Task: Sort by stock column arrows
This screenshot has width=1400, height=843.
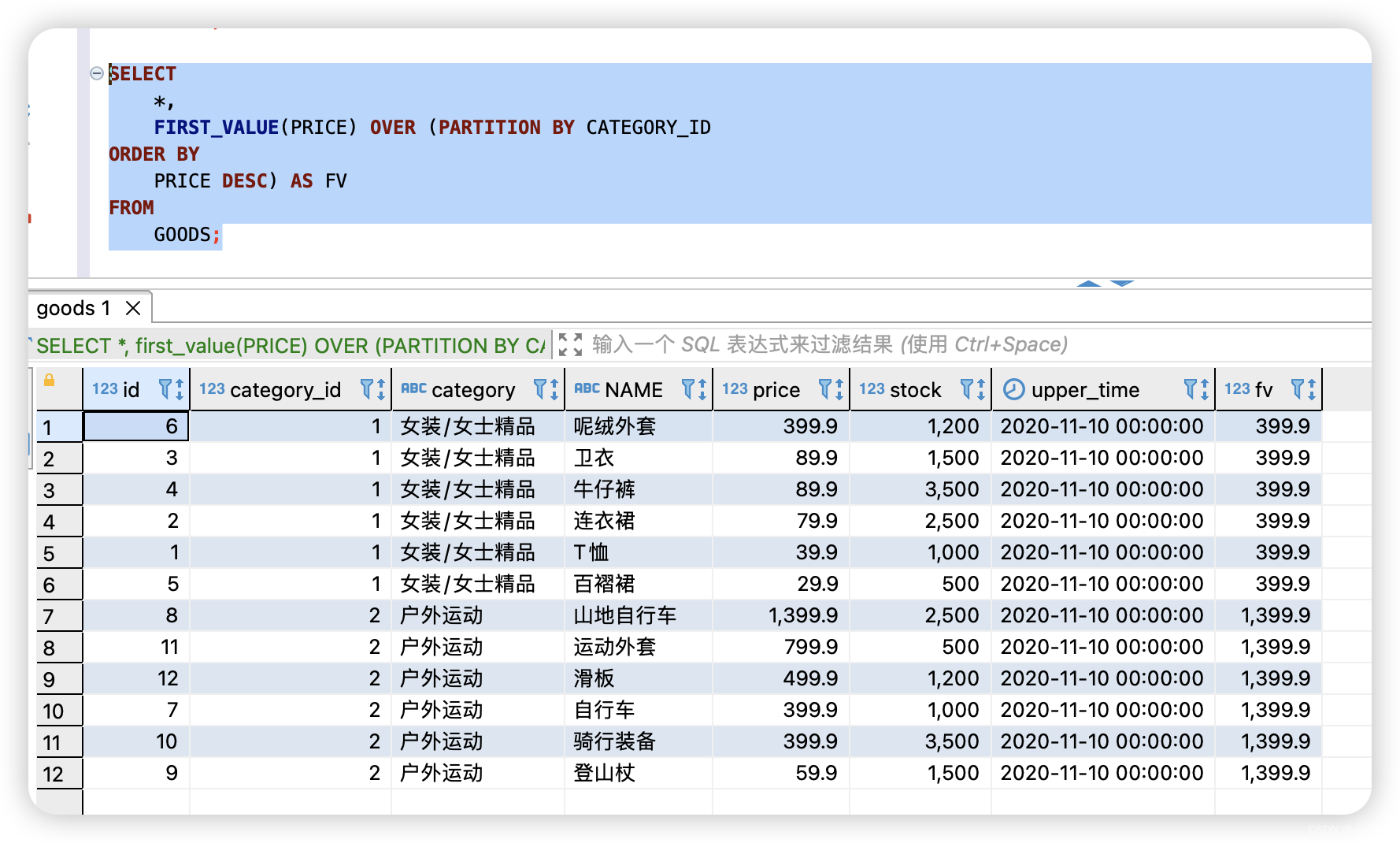Action: pos(981,389)
